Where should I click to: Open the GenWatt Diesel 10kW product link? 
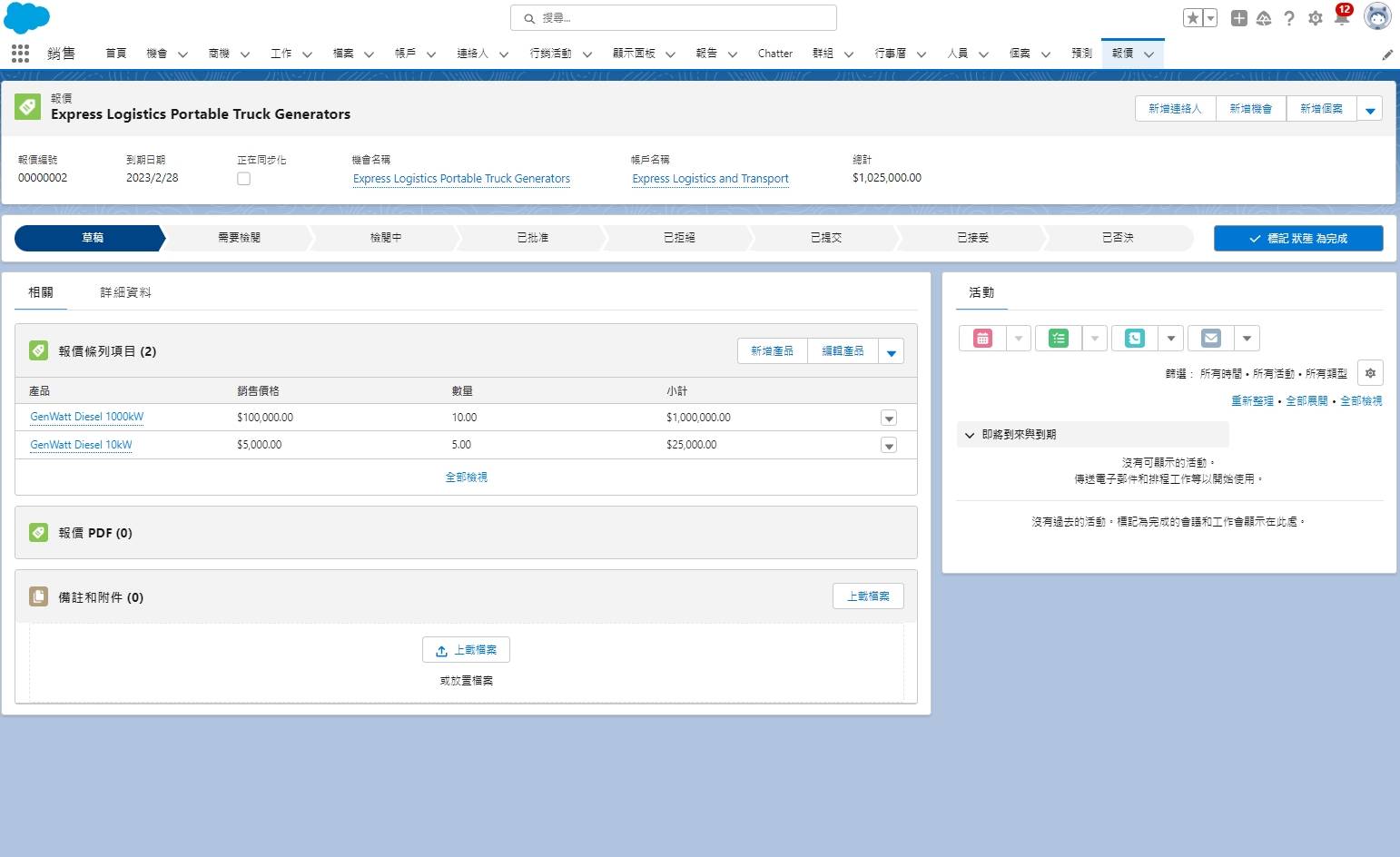point(81,445)
